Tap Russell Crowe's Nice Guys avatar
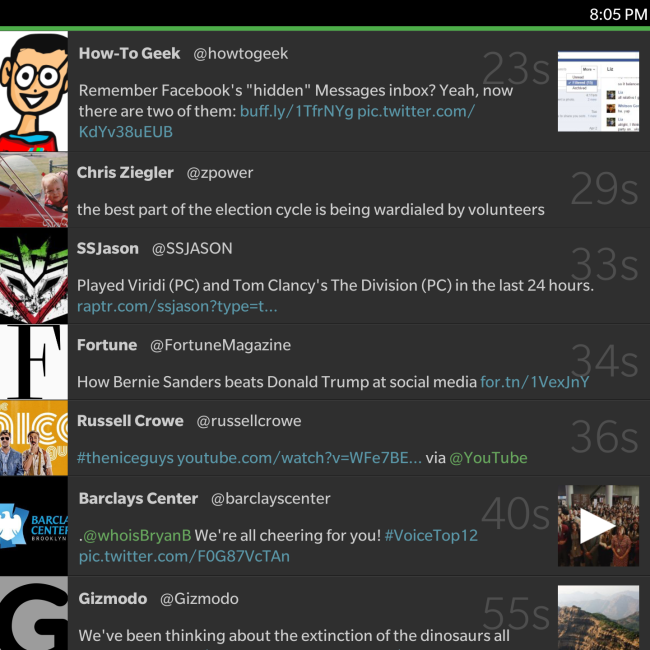 34,438
